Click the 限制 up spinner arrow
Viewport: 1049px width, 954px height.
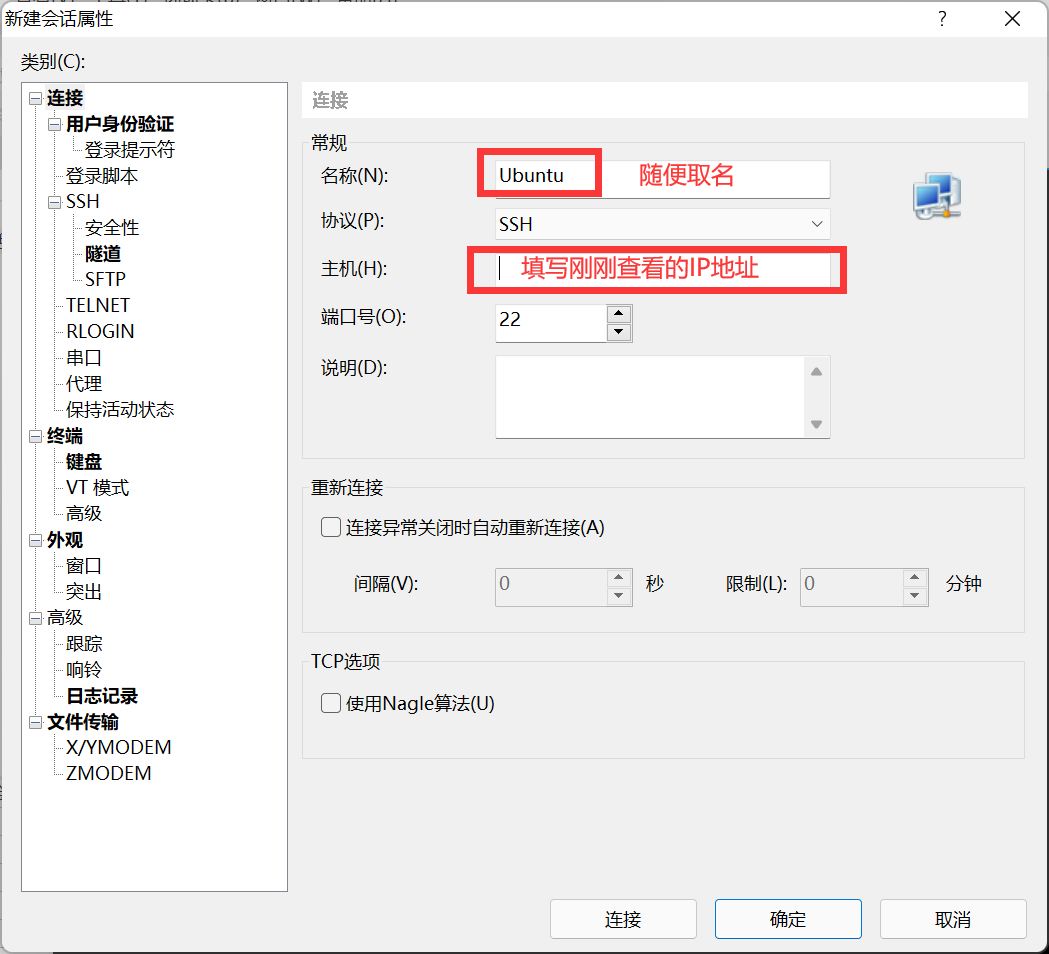pyautogui.click(x=915, y=577)
